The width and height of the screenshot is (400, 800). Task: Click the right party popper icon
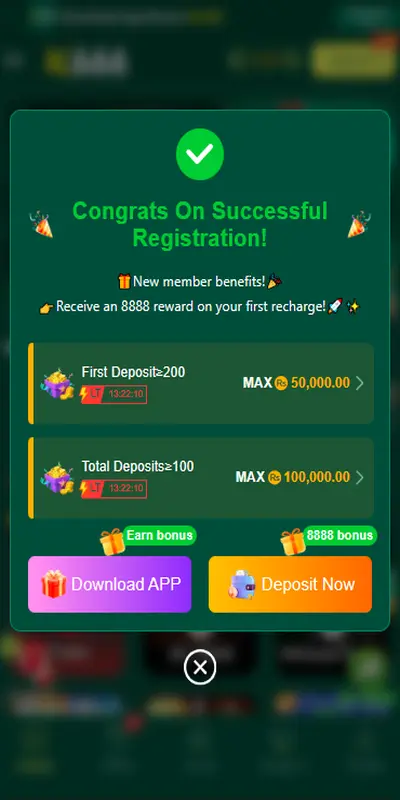(359, 225)
